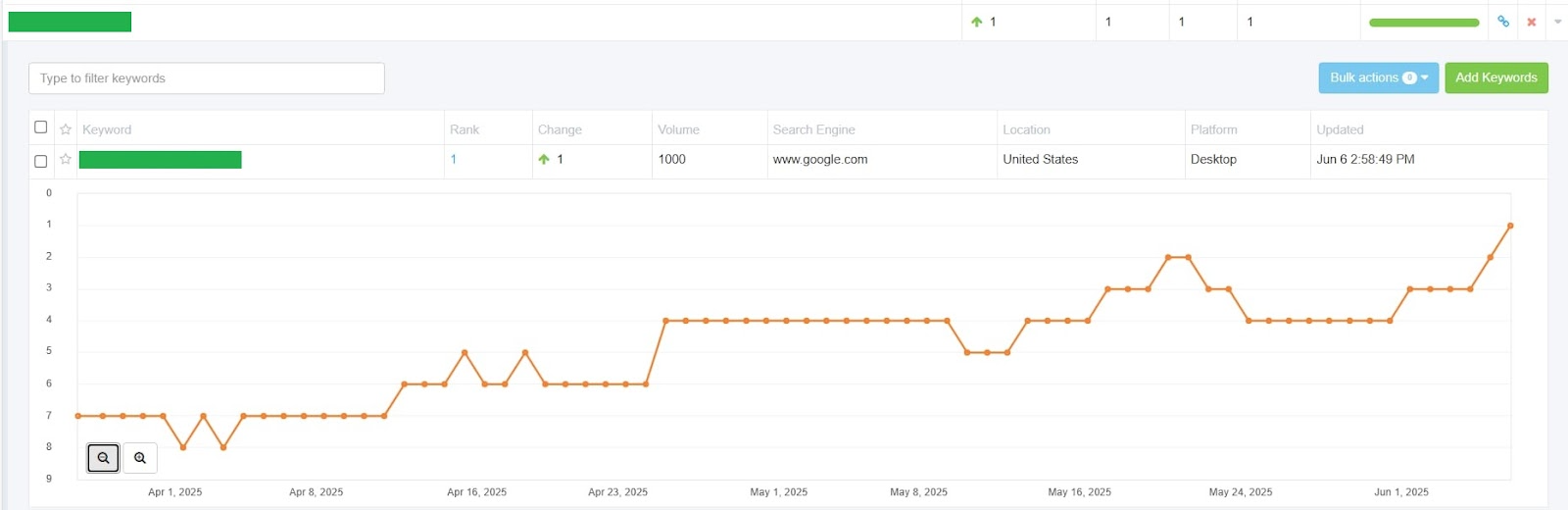
Task: Click the 'Apr 1, 2025' axis label
Action: (x=175, y=492)
